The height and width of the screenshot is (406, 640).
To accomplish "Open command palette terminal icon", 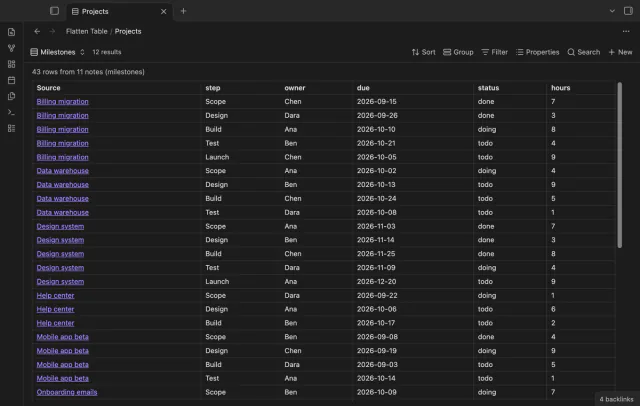I will tap(11, 112).
